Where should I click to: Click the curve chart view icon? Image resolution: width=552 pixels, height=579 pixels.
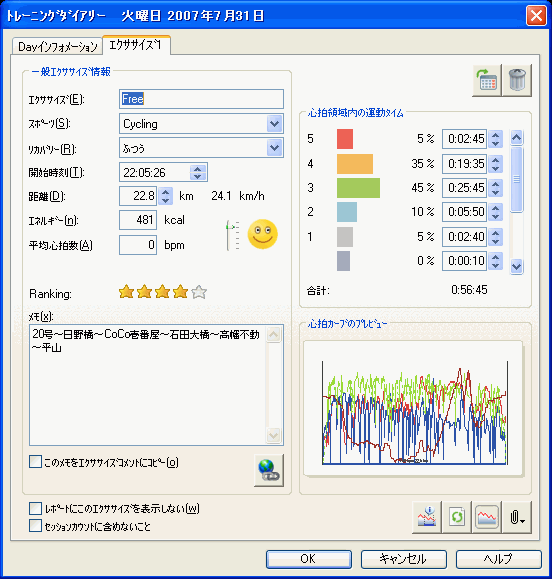click(x=487, y=517)
